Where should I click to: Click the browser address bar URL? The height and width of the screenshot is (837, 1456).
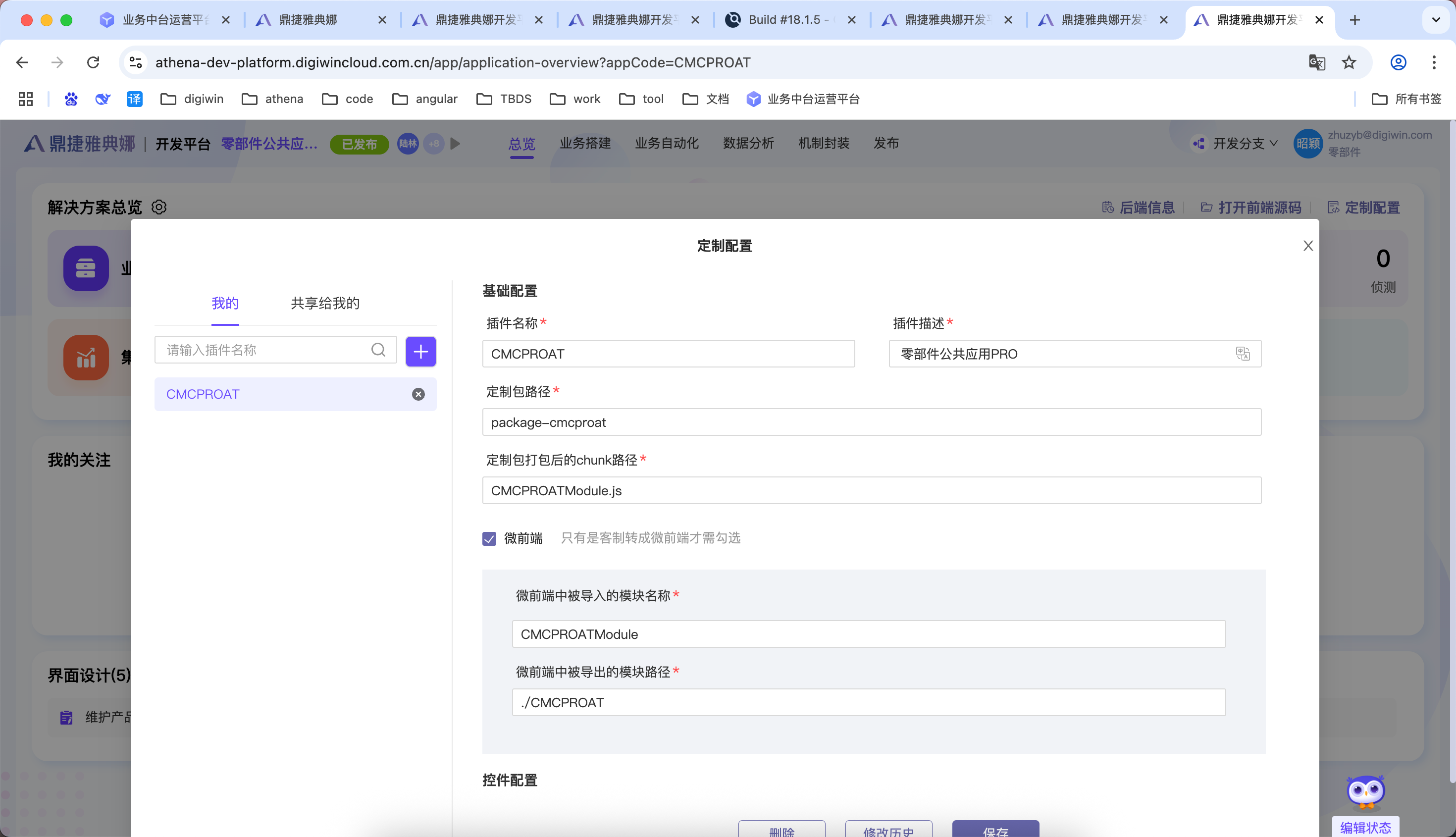[453, 62]
